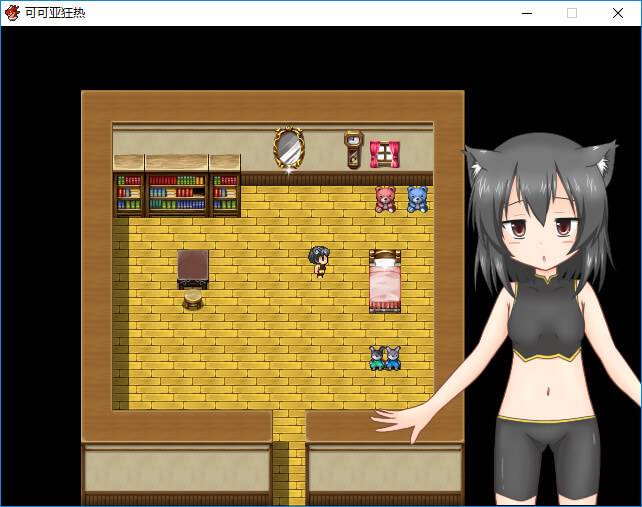Click the cat girl's outstretched hand
This screenshot has width=642, height=507.
(397, 425)
